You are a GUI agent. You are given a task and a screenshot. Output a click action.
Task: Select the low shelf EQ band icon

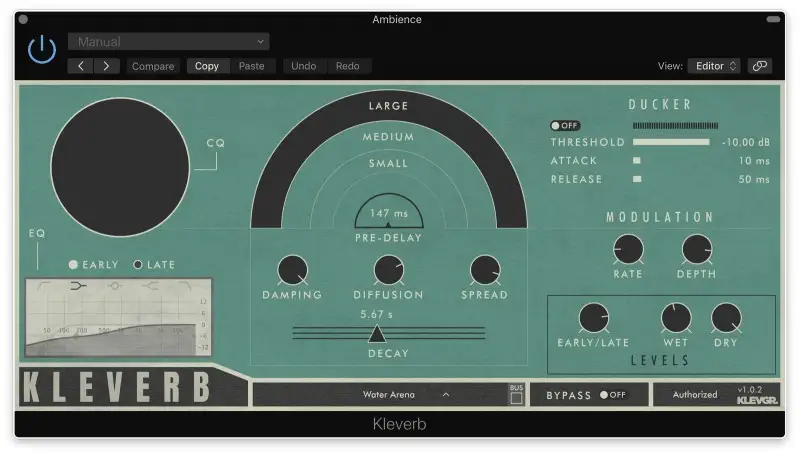coord(77,286)
